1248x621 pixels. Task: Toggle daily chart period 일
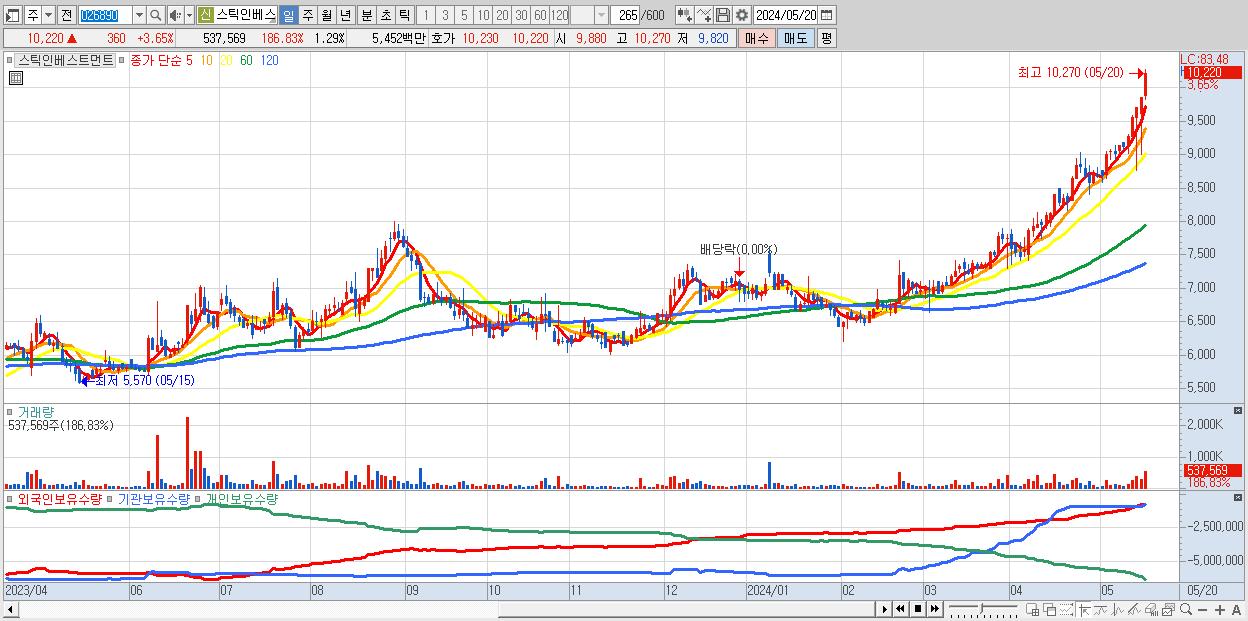[x=288, y=15]
